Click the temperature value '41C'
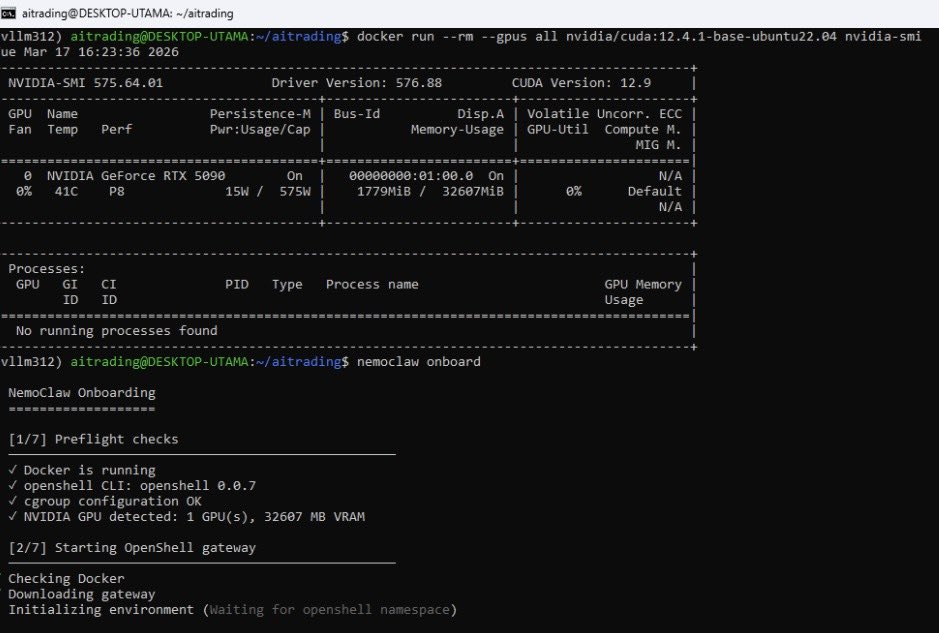Screen dimensions: 939x633 (x=66, y=192)
